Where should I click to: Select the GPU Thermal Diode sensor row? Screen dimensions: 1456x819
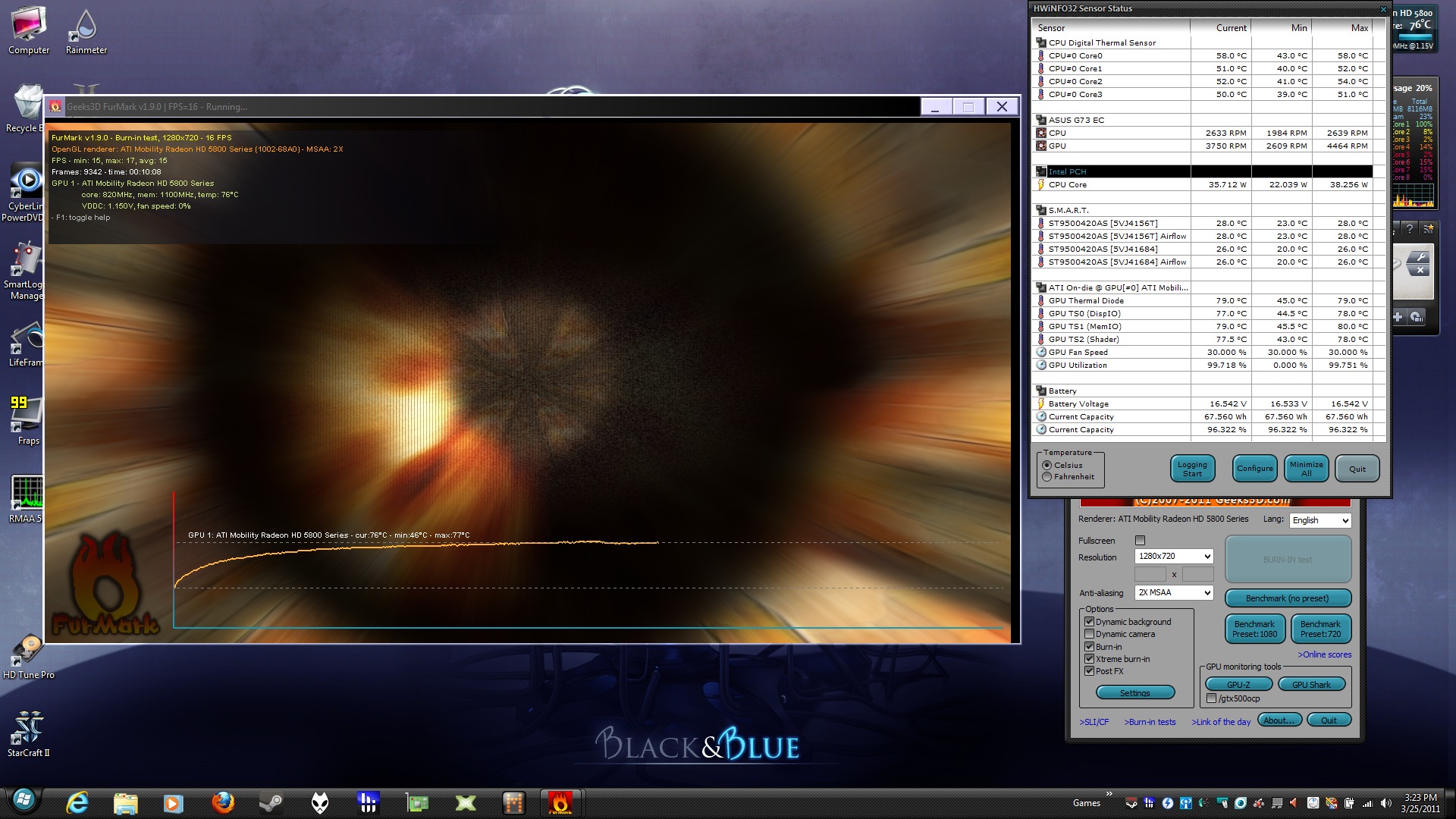1204,300
